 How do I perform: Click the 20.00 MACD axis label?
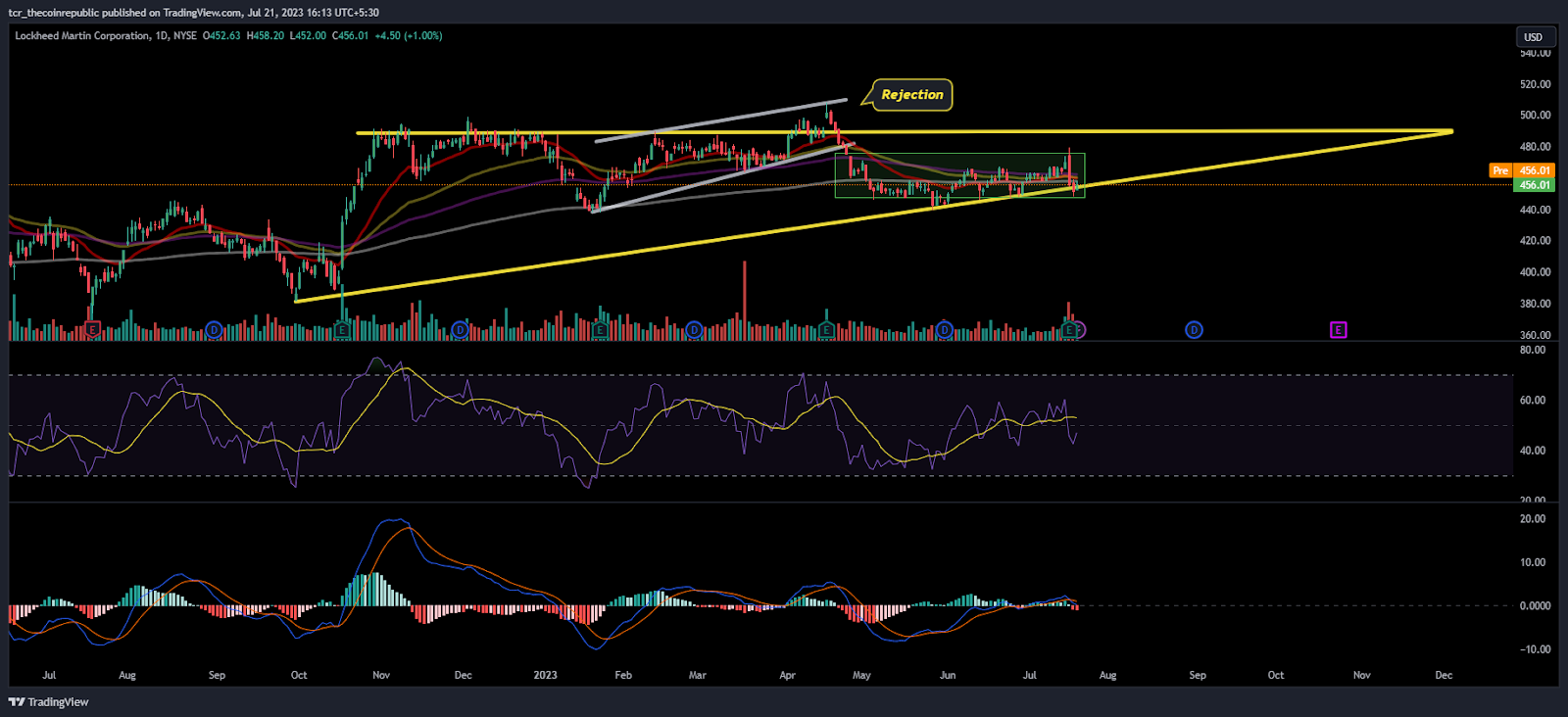pos(1533,519)
